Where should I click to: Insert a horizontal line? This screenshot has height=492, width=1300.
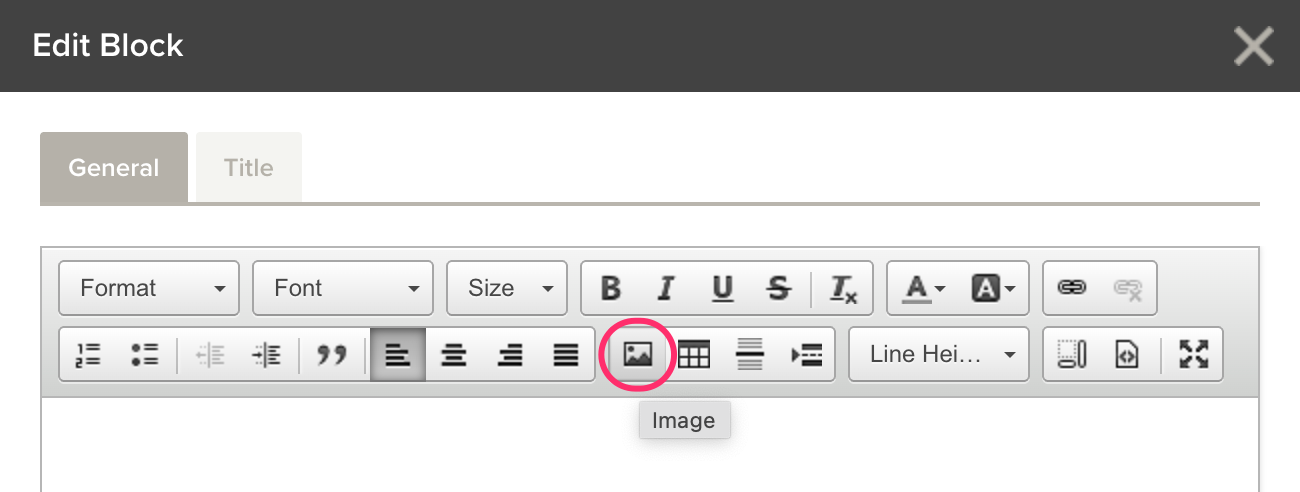pyautogui.click(x=750, y=354)
